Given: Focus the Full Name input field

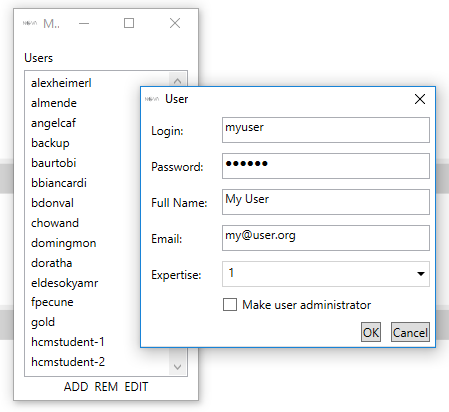Looking at the screenshot, I should click(326, 202).
